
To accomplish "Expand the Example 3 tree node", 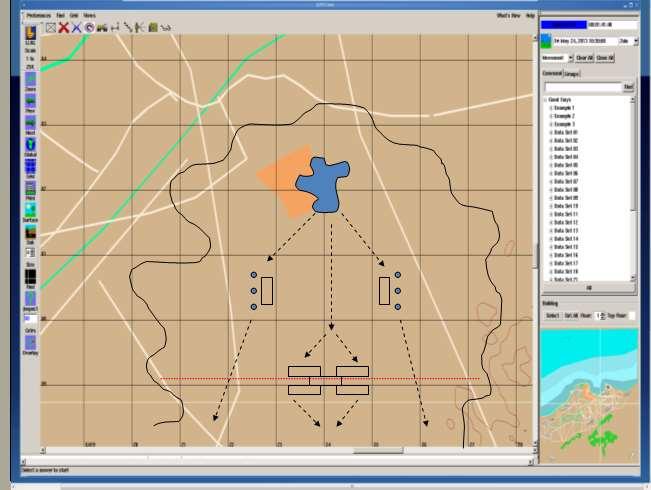I will point(551,124).
